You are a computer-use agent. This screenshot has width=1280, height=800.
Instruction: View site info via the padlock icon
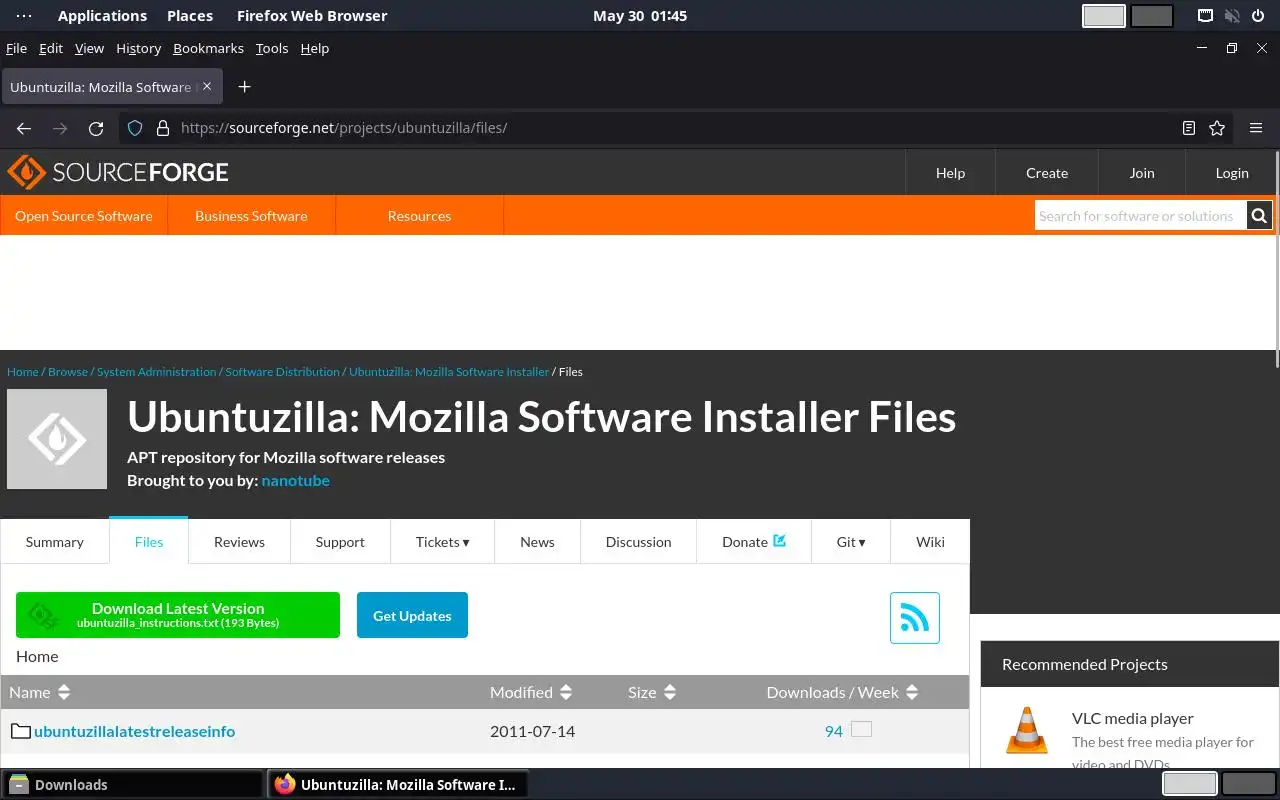coord(163,128)
